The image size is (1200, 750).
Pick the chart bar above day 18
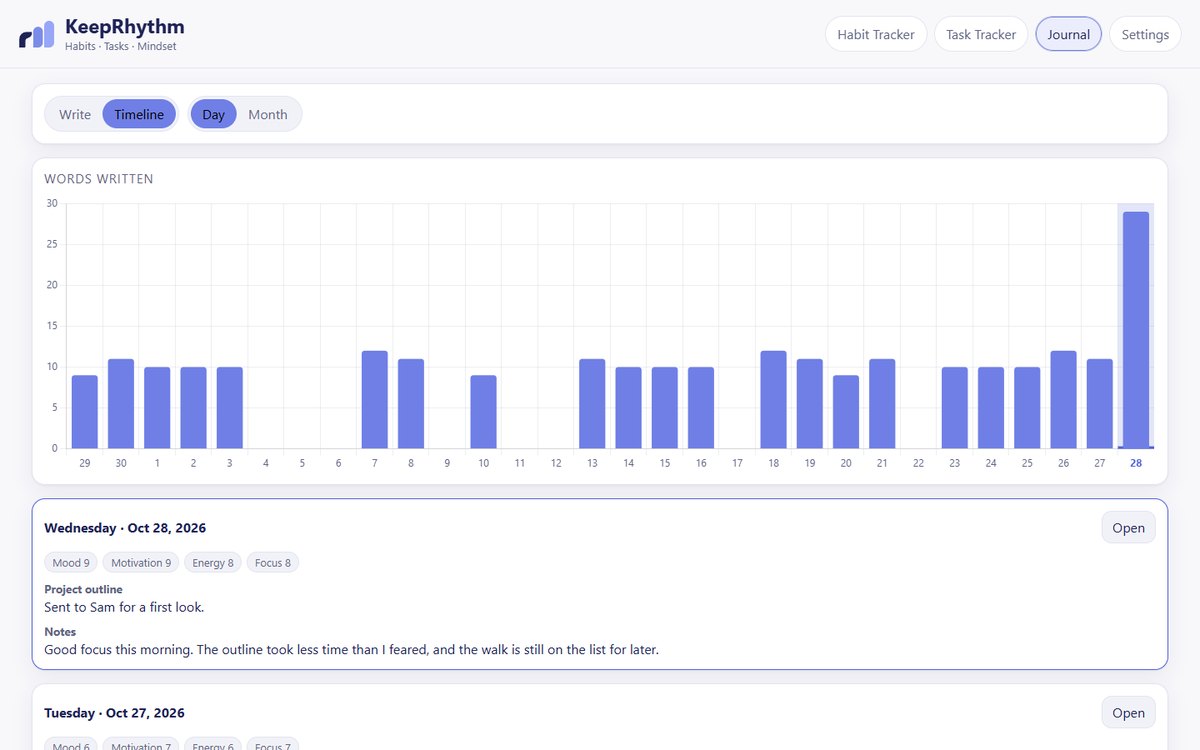pos(774,399)
